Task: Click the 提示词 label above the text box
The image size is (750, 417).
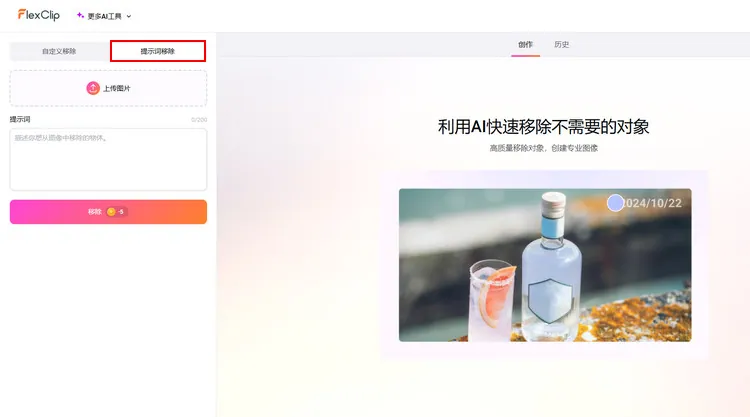Action: (x=20, y=119)
